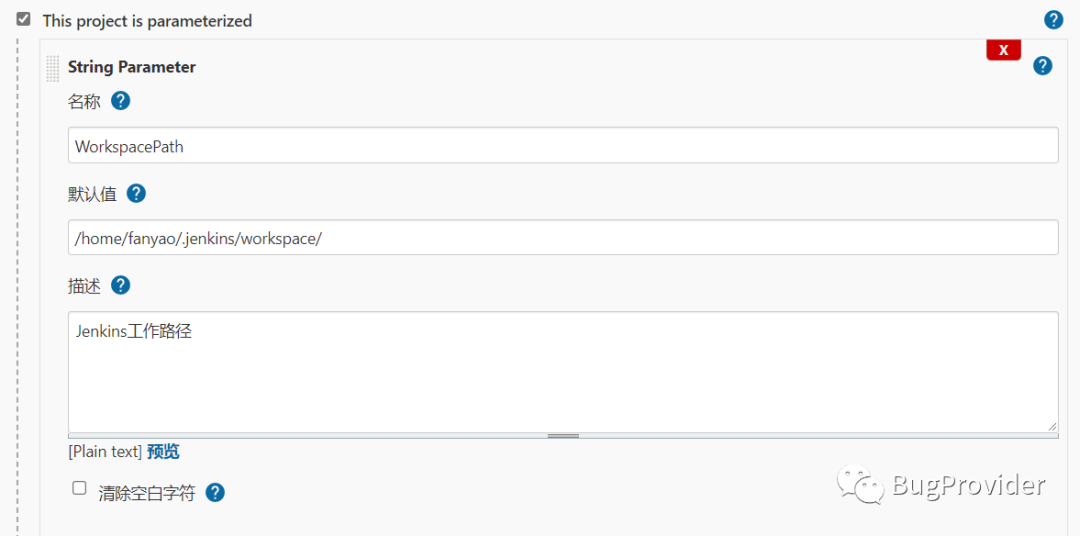Click the 清除空白字符 label text
Viewport: 1080px width, 536px height.
coord(146,493)
